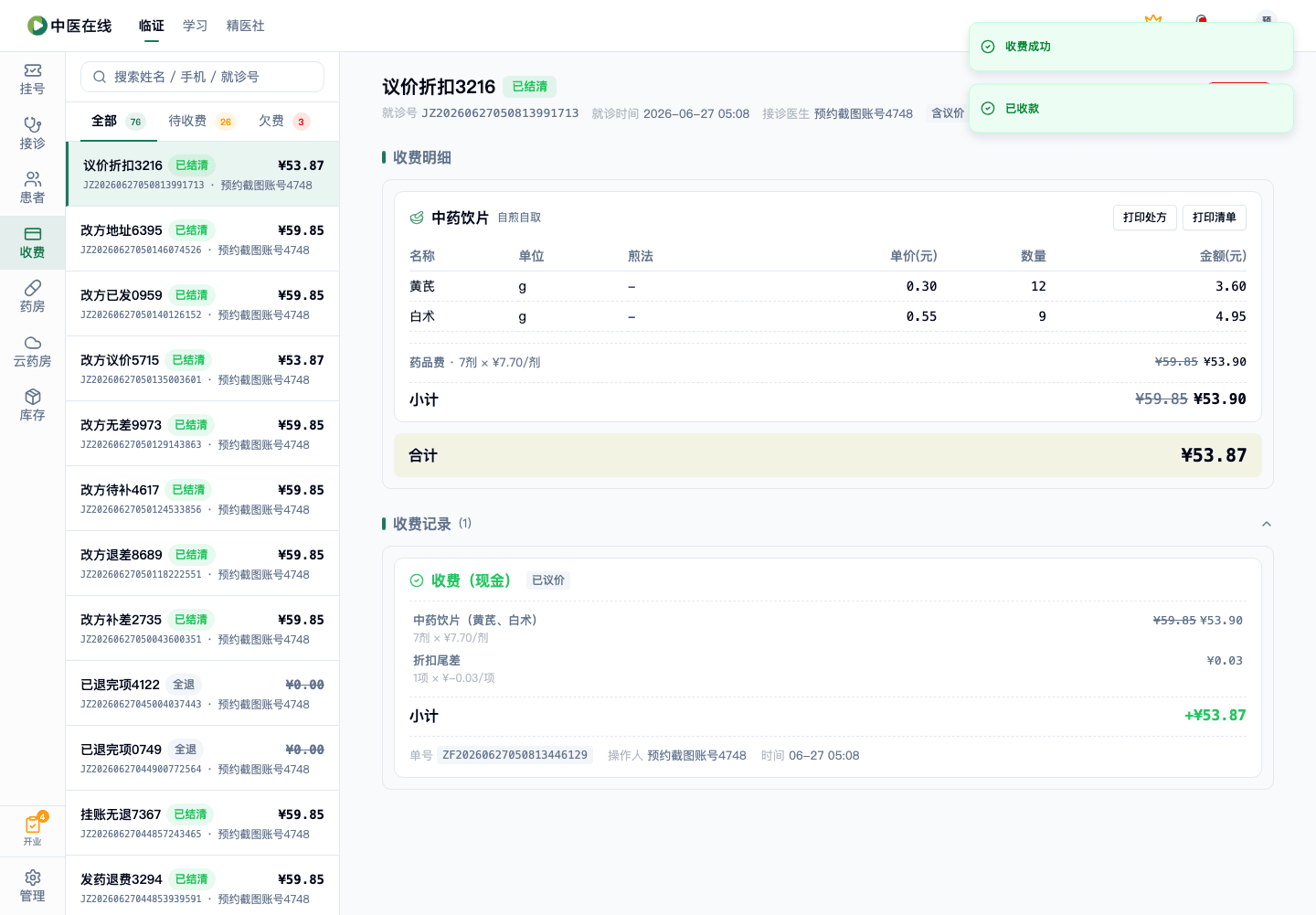The image size is (1316, 915).
Task: Switch to the 临证 top tab
Action: pos(152,26)
